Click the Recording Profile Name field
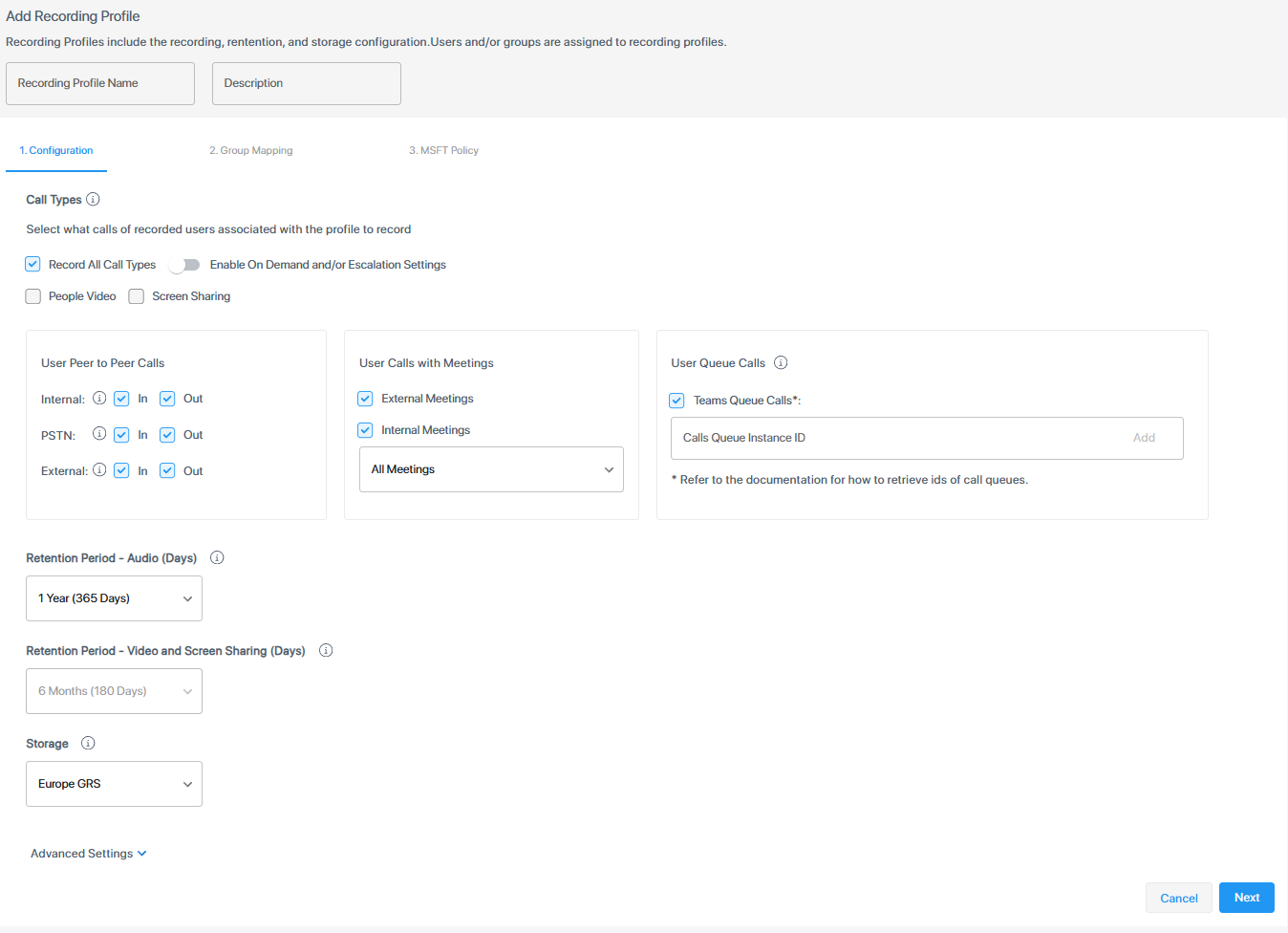The height and width of the screenshot is (933, 1288). click(x=100, y=83)
